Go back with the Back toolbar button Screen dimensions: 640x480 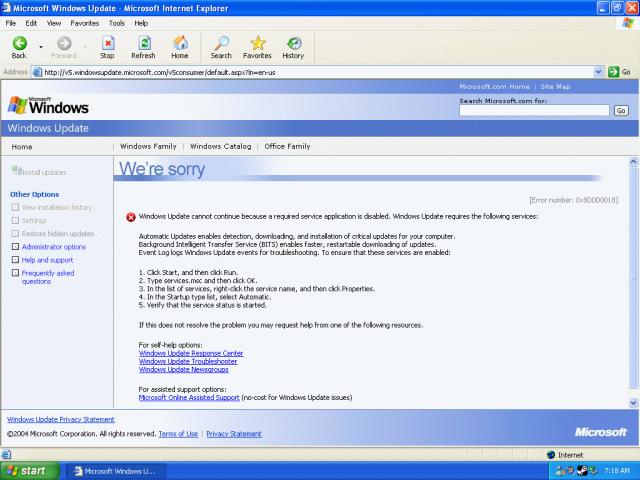click(19, 47)
